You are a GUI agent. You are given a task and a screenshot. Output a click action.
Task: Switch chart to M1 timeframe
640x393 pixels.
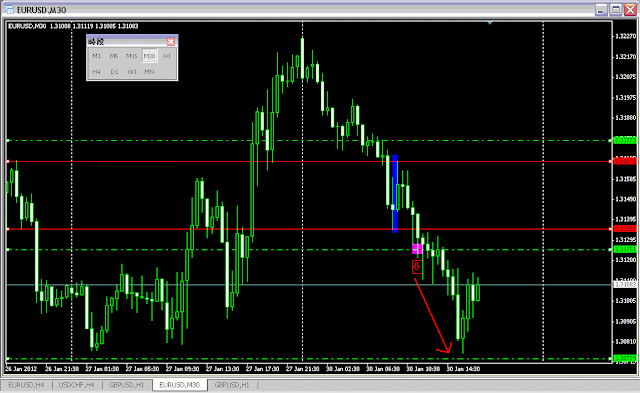point(96,56)
